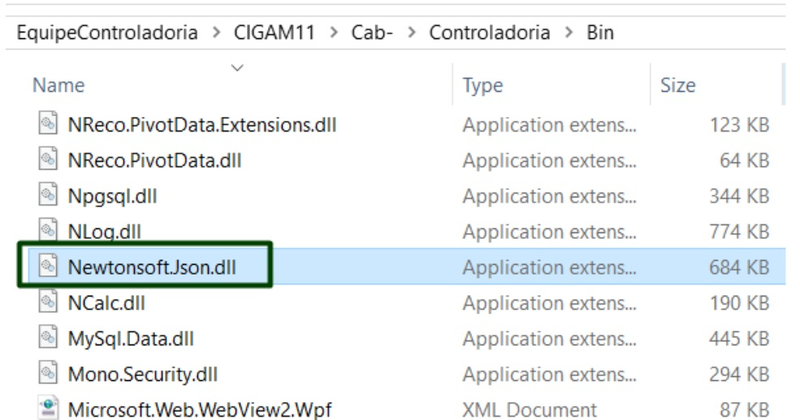Click the Npgsql.dll file icon

click(x=48, y=195)
